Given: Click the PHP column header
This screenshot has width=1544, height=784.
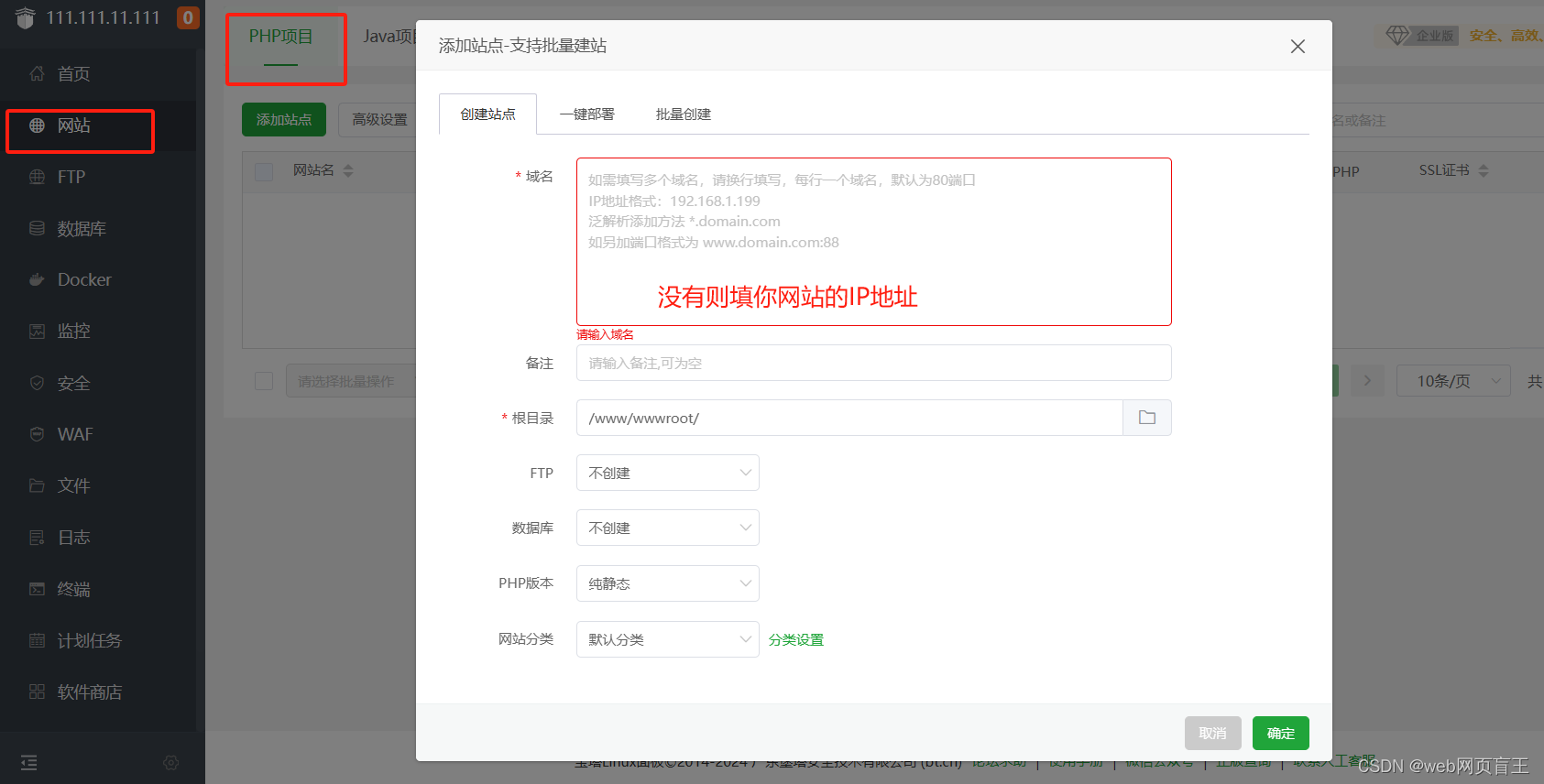Looking at the screenshot, I should tap(1346, 171).
